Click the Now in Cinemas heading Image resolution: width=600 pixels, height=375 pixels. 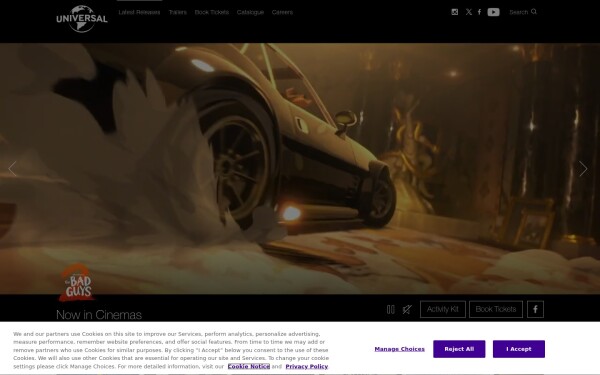tap(99, 315)
